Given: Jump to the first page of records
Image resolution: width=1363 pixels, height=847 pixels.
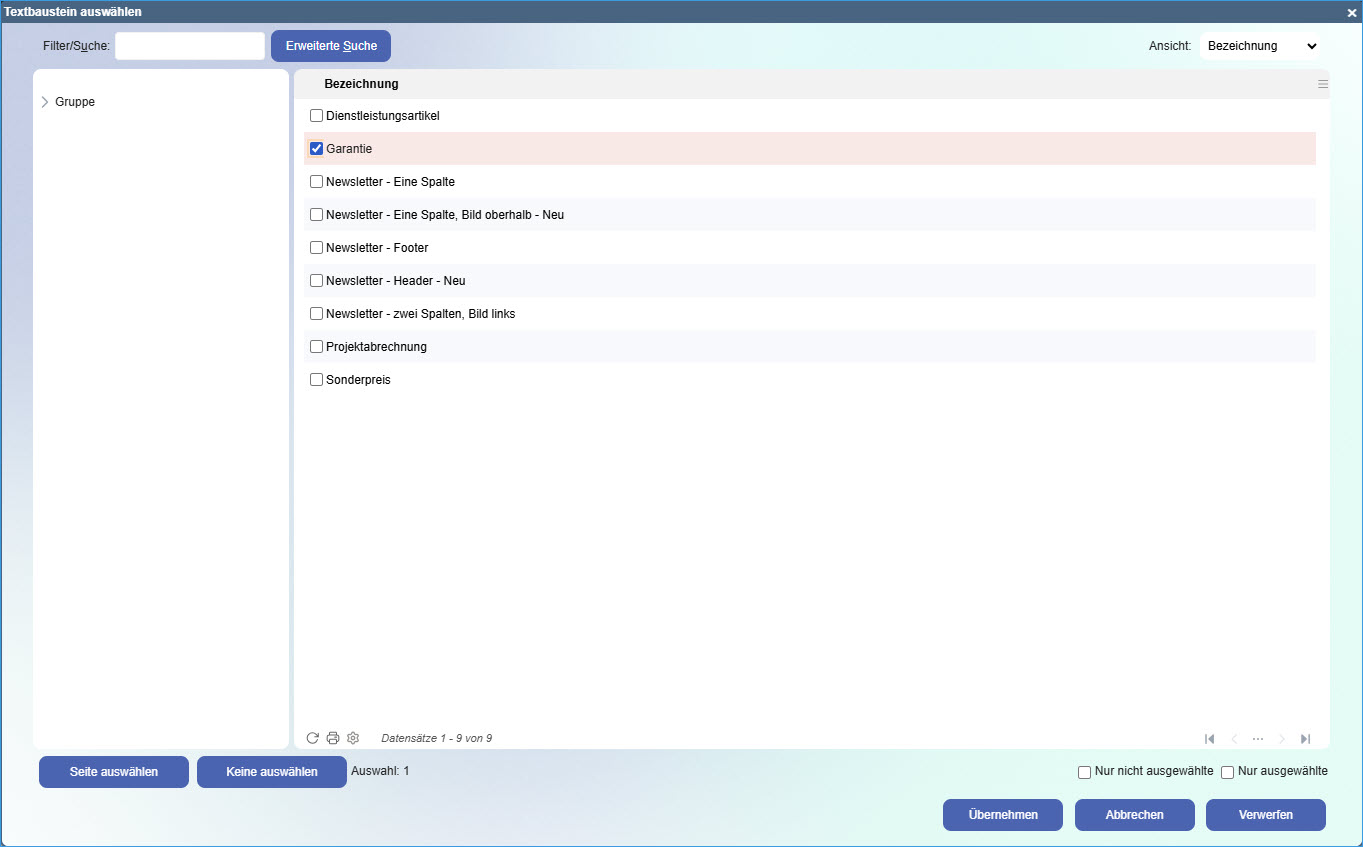Looking at the screenshot, I should click(1210, 739).
